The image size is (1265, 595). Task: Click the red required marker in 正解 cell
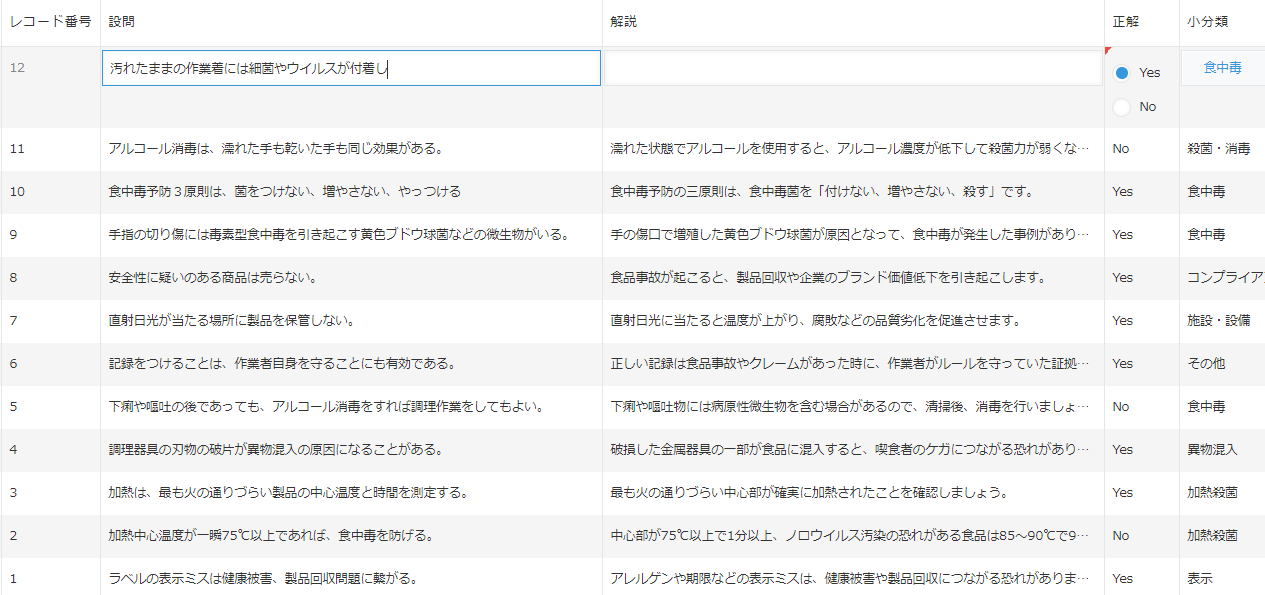pyautogui.click(x=1108, y=50)
